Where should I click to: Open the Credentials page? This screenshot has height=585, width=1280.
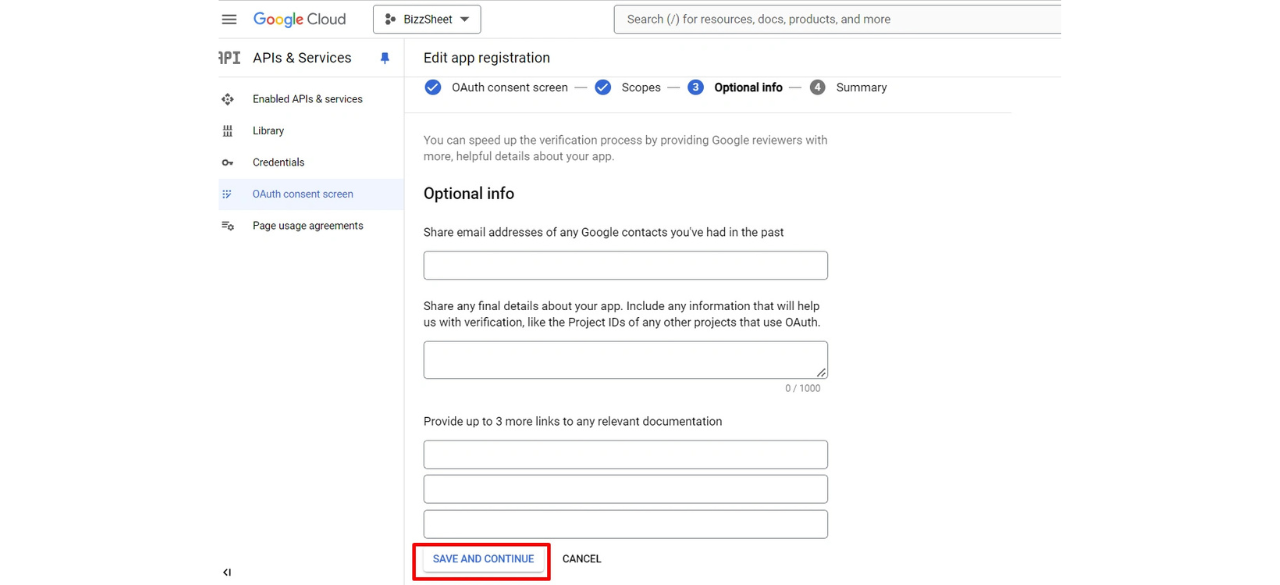point(278,162)
